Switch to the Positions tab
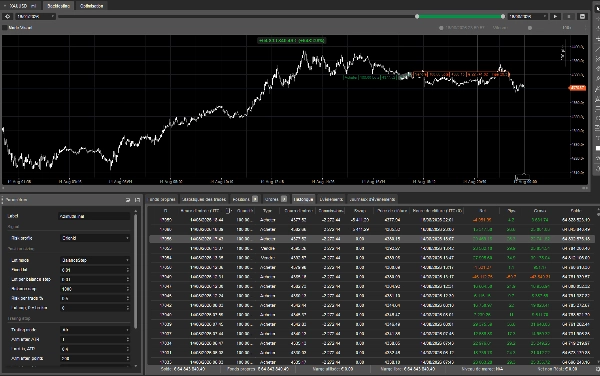This screenshot has height=376, width=600. tap(245, 199)
